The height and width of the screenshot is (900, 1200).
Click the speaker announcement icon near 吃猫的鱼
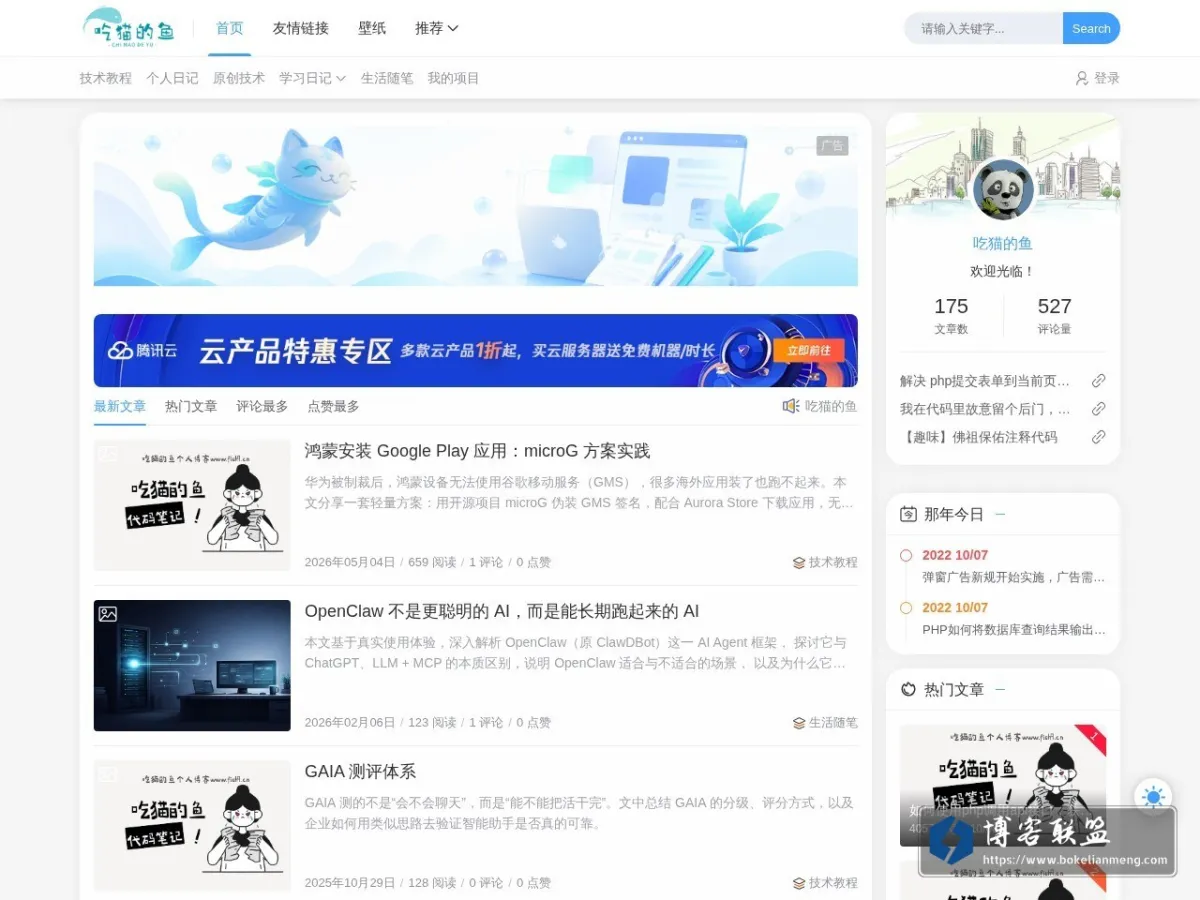point(791,406)
